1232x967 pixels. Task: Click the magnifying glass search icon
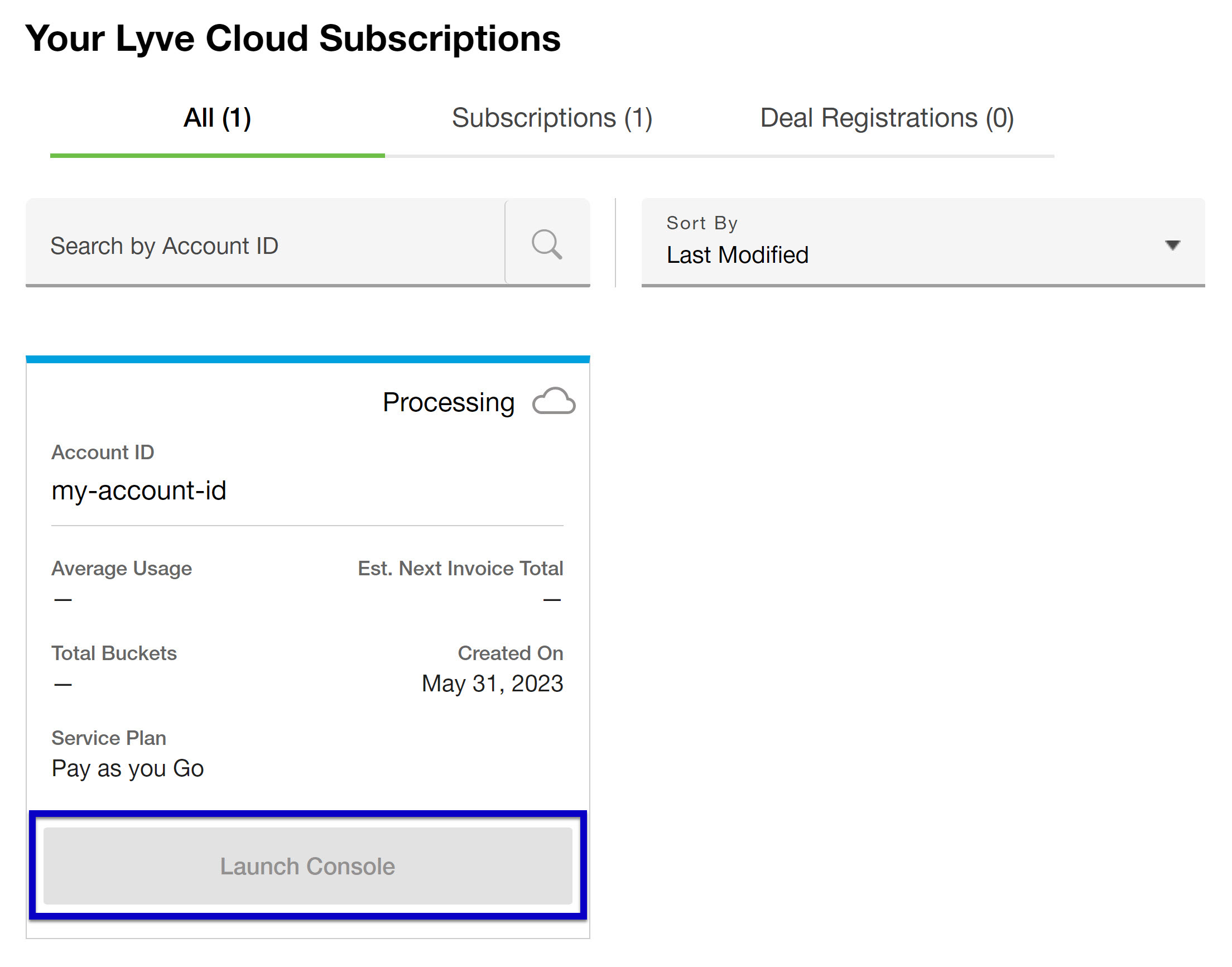pos(546,244)
